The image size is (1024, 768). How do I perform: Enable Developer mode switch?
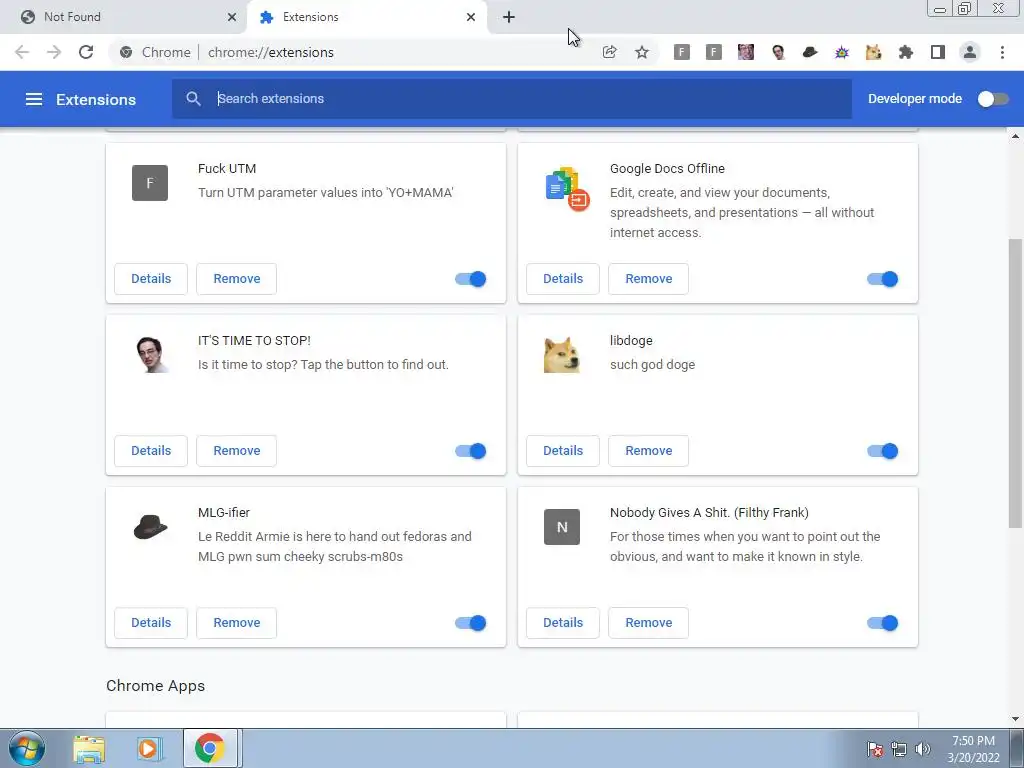pyautogui.click(x=993, y=99)
